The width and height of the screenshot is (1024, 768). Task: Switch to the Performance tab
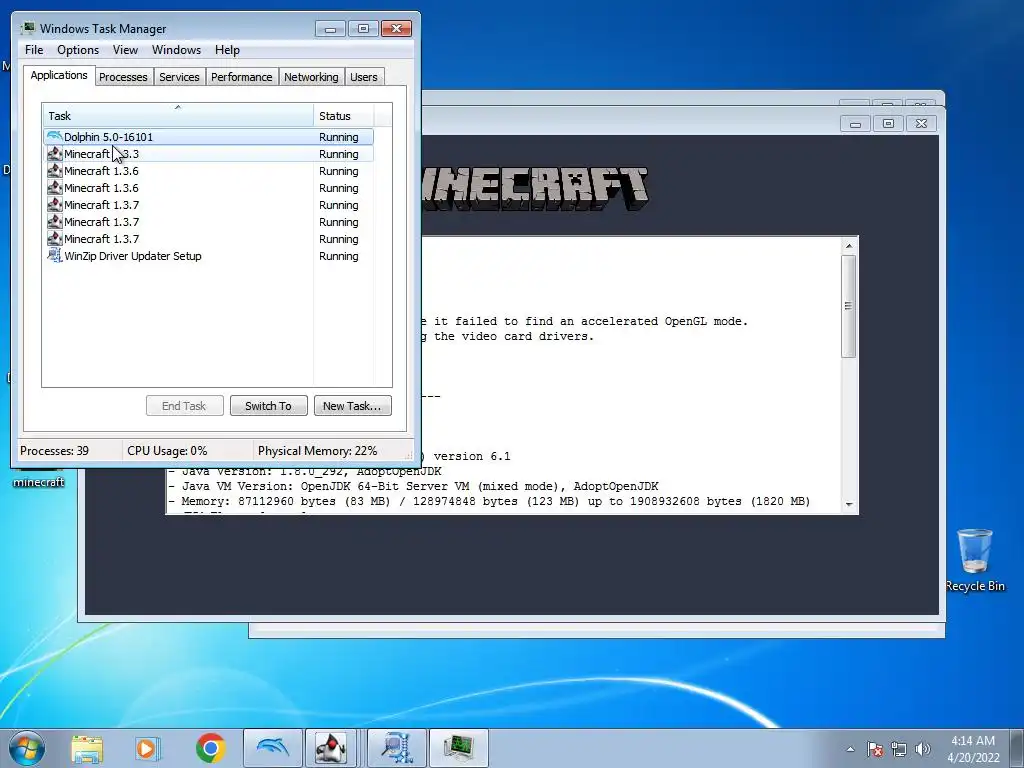click(242, 77)
